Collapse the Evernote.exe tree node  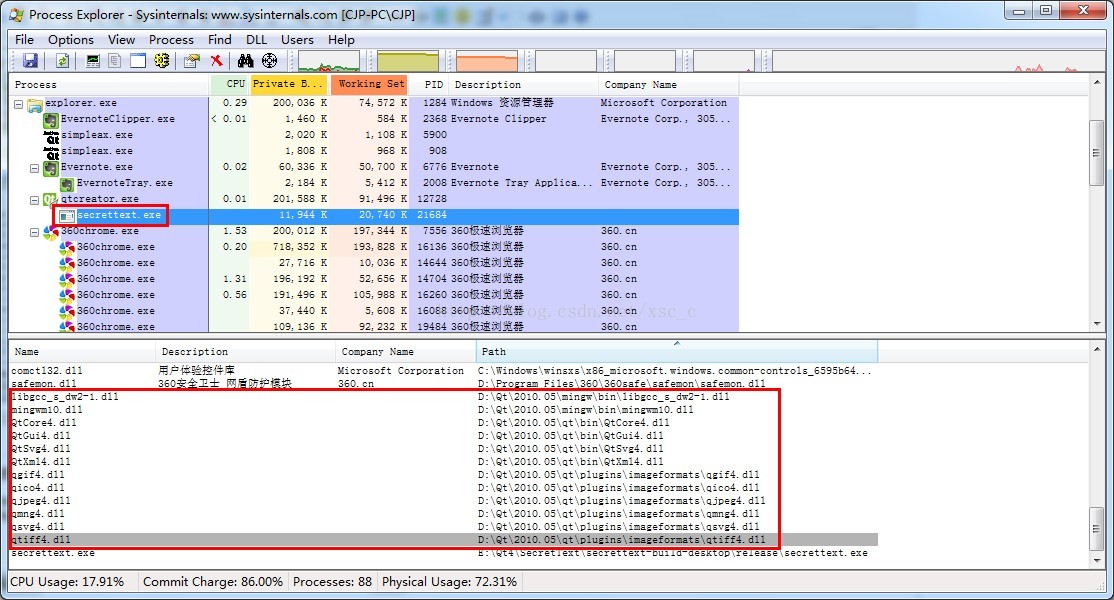tap(34, 168)
